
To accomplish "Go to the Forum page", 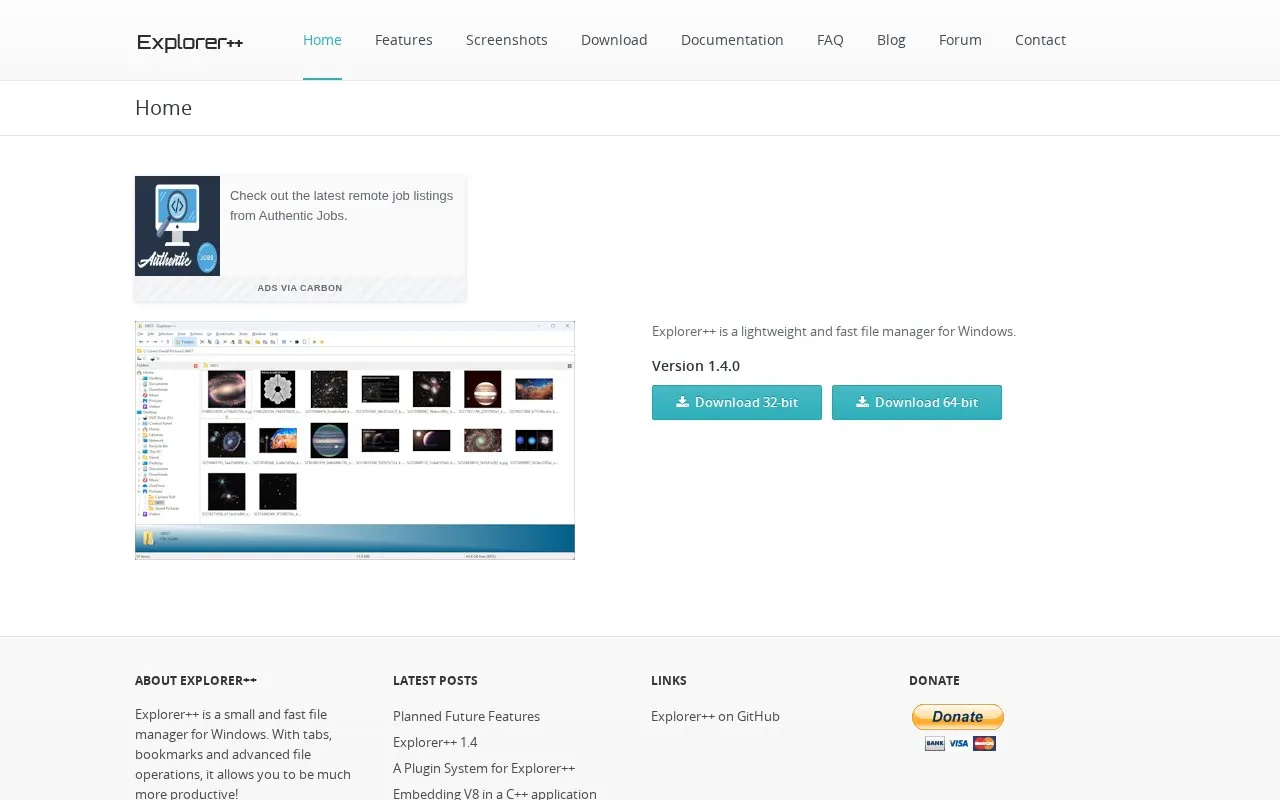I will click(x=960, y=40).
